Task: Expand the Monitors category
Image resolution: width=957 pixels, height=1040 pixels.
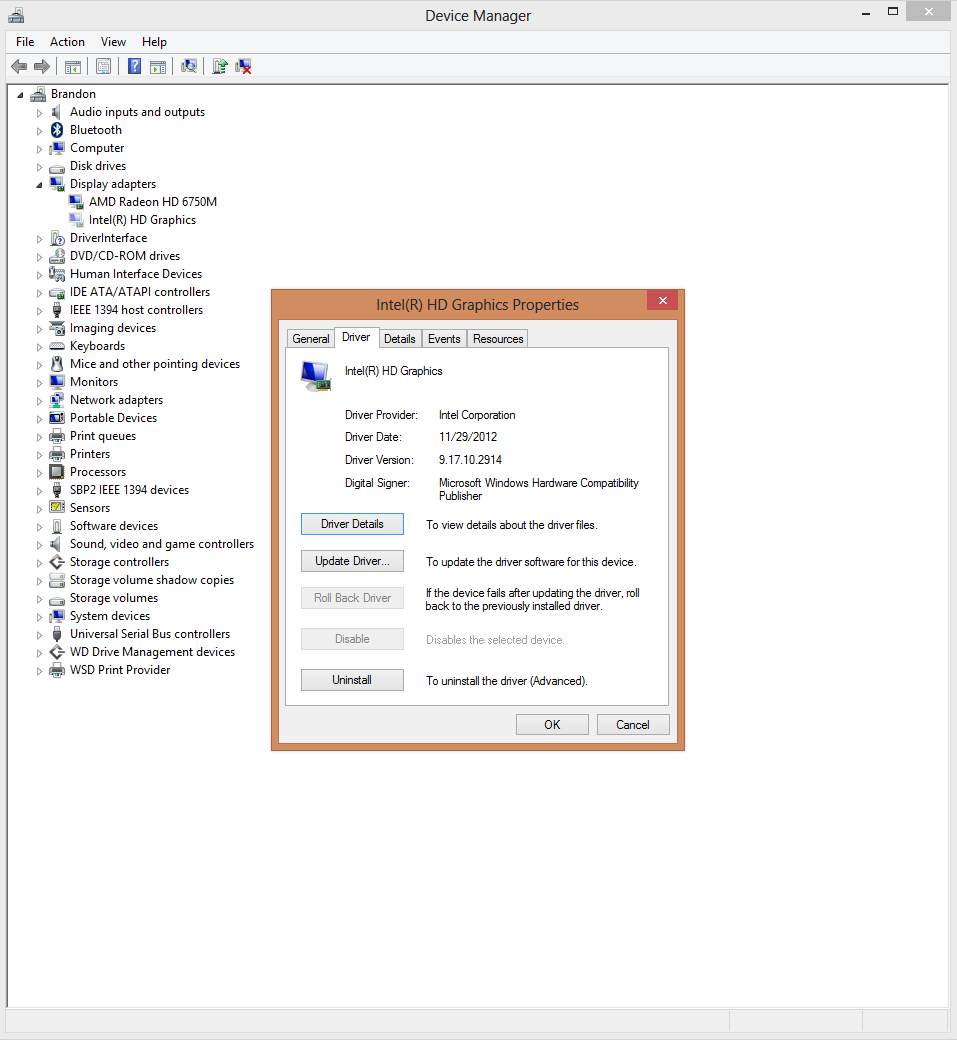Action: point(39,383)
